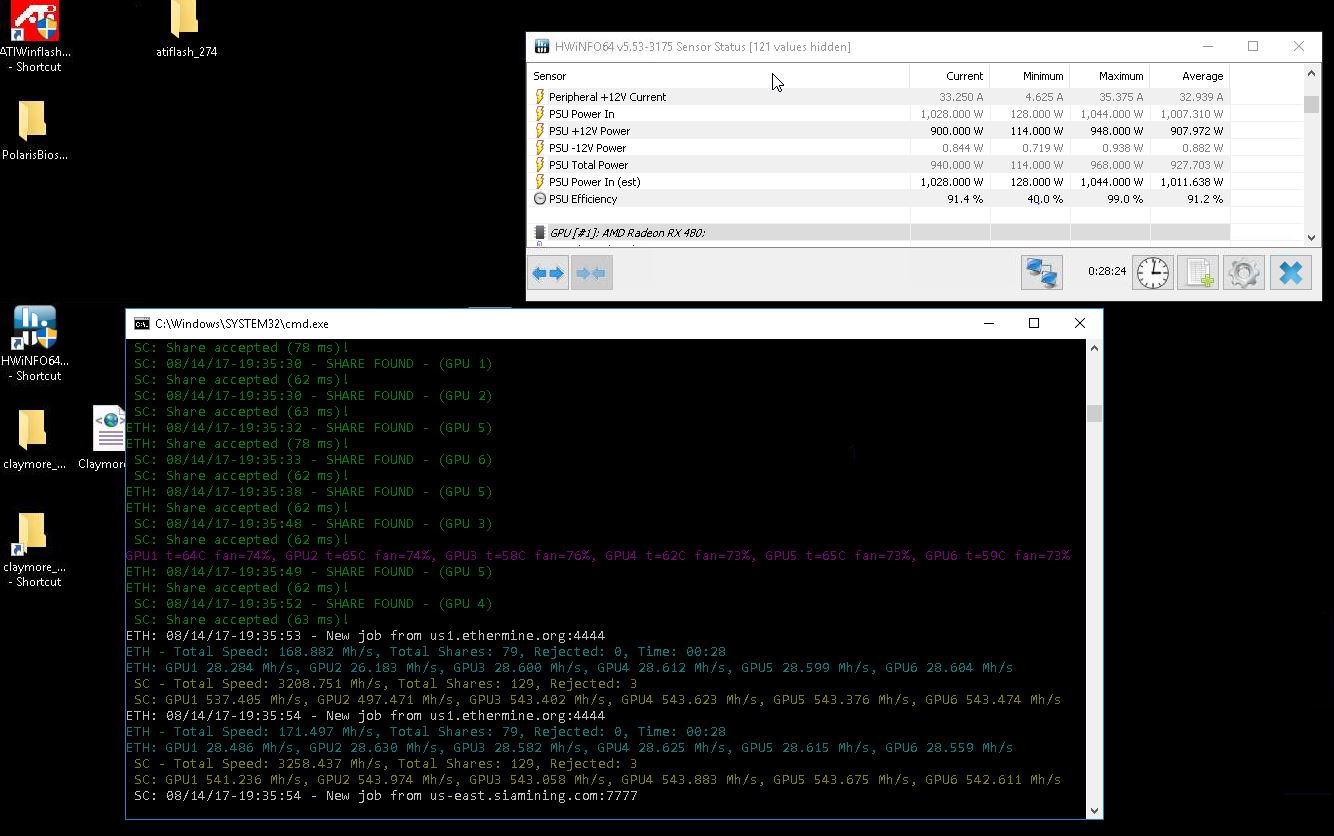Click the GPU temperature and fan status line

click(x=598, y=556)
